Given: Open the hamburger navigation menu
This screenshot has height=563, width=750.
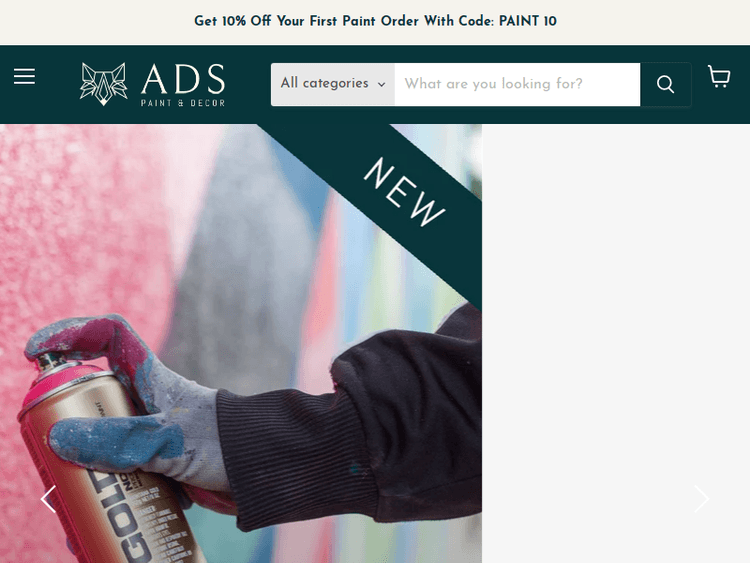Looking at the screenshot, I should [x=24, y=77].
